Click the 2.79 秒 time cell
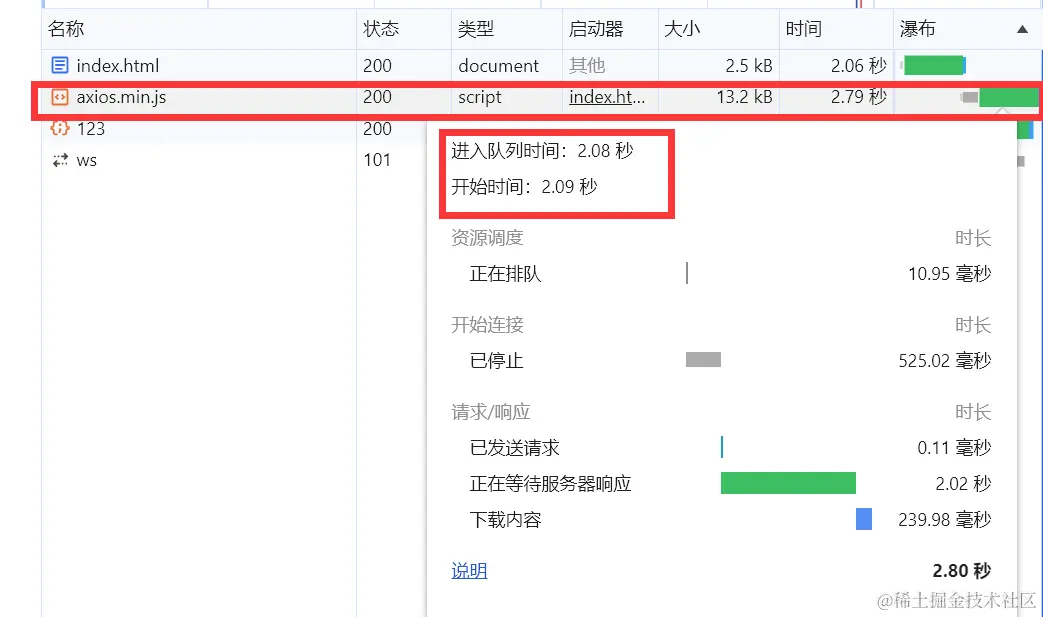The width and height of the screenshot is (1043, 617). pos(859,97)
